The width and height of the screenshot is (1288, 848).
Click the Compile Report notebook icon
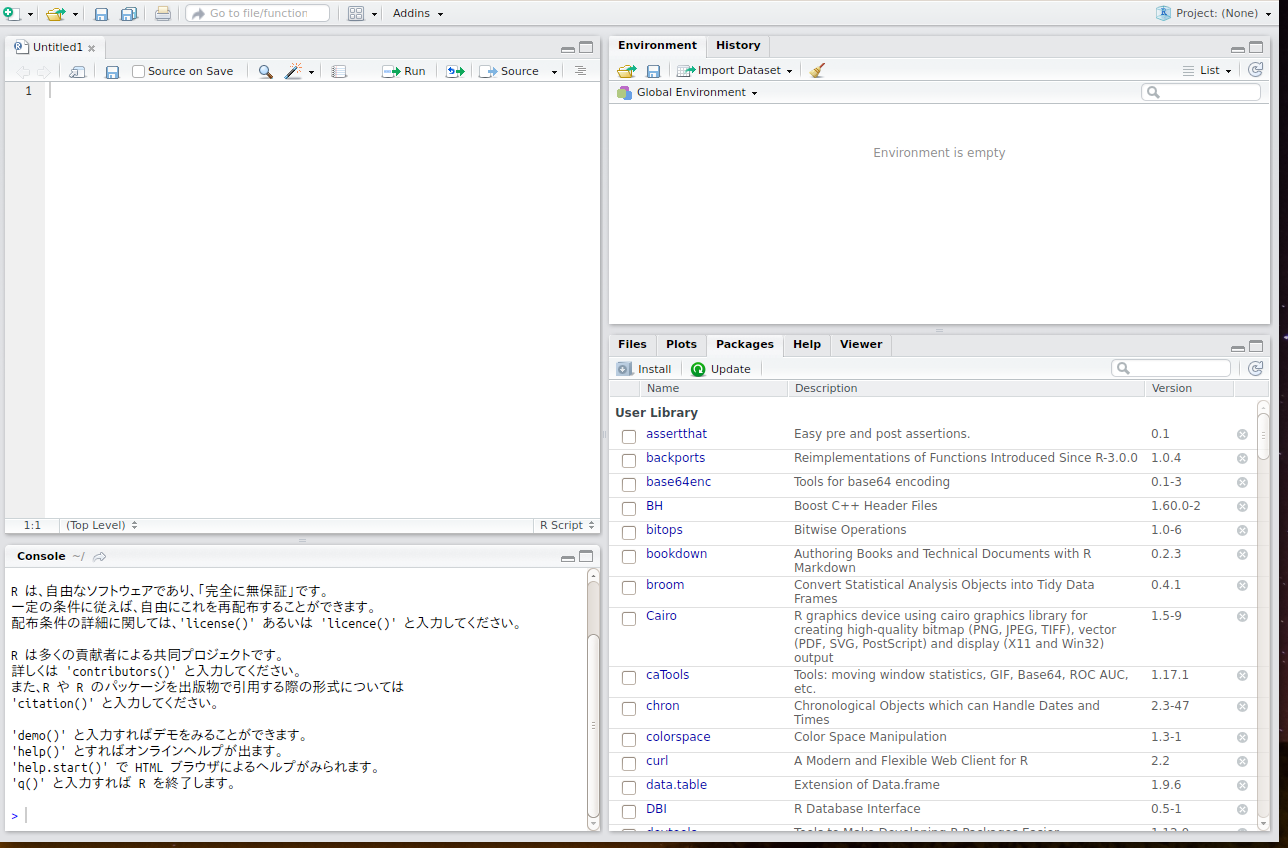coord(339,71)
